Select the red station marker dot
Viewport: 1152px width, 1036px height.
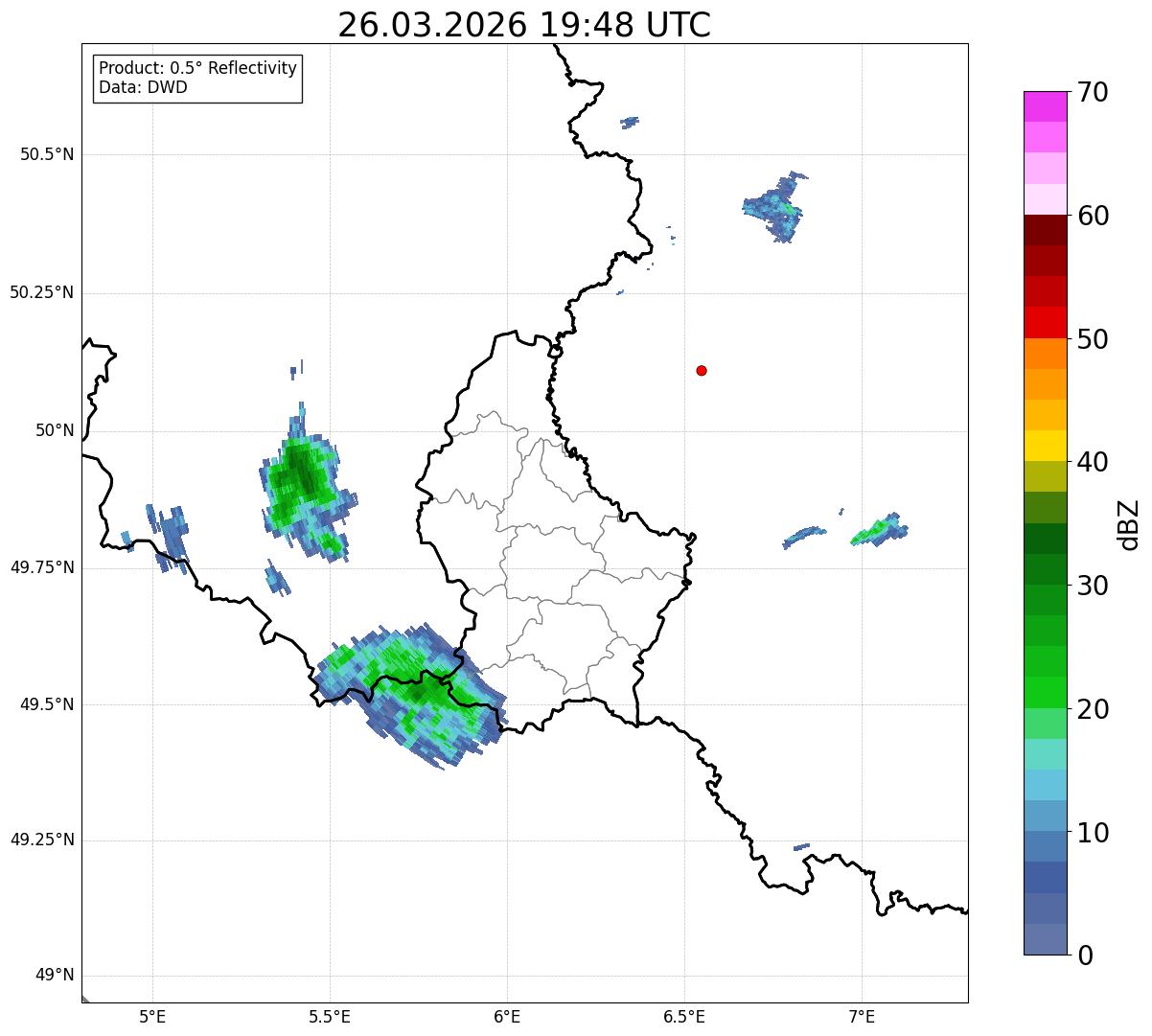702,370
